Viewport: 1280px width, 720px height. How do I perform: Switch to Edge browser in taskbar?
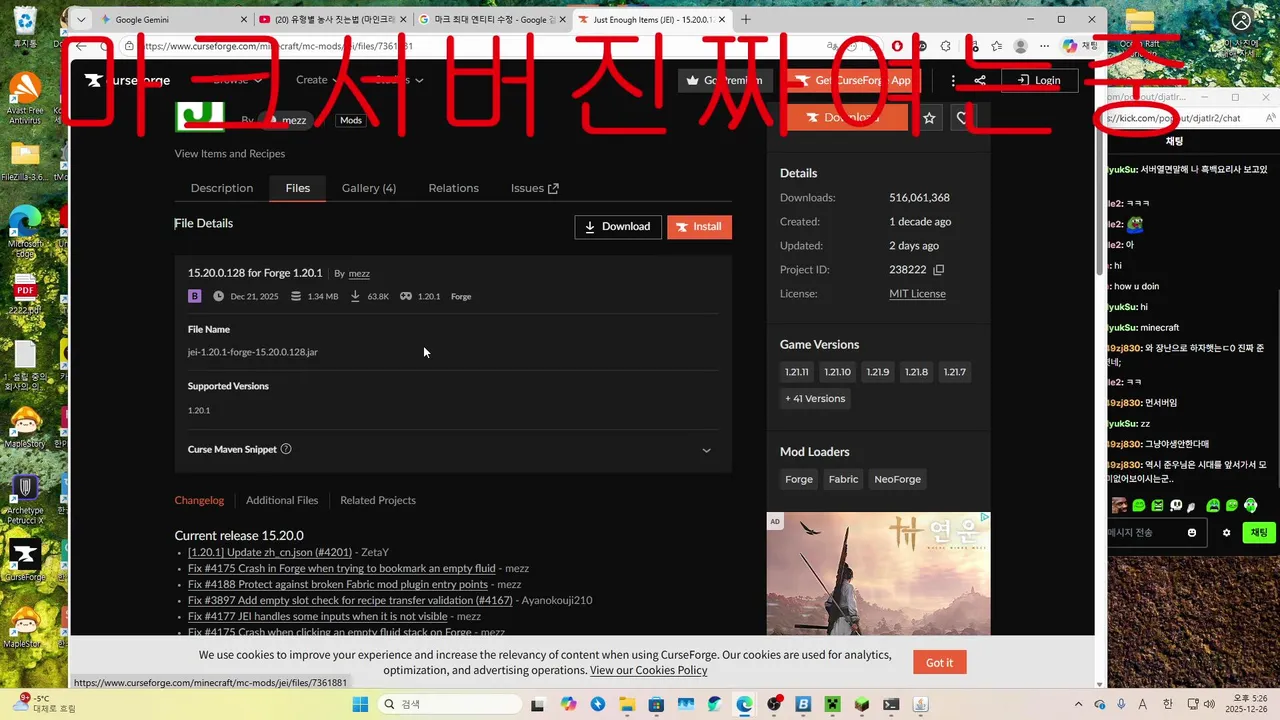click(x=744, y=704)
